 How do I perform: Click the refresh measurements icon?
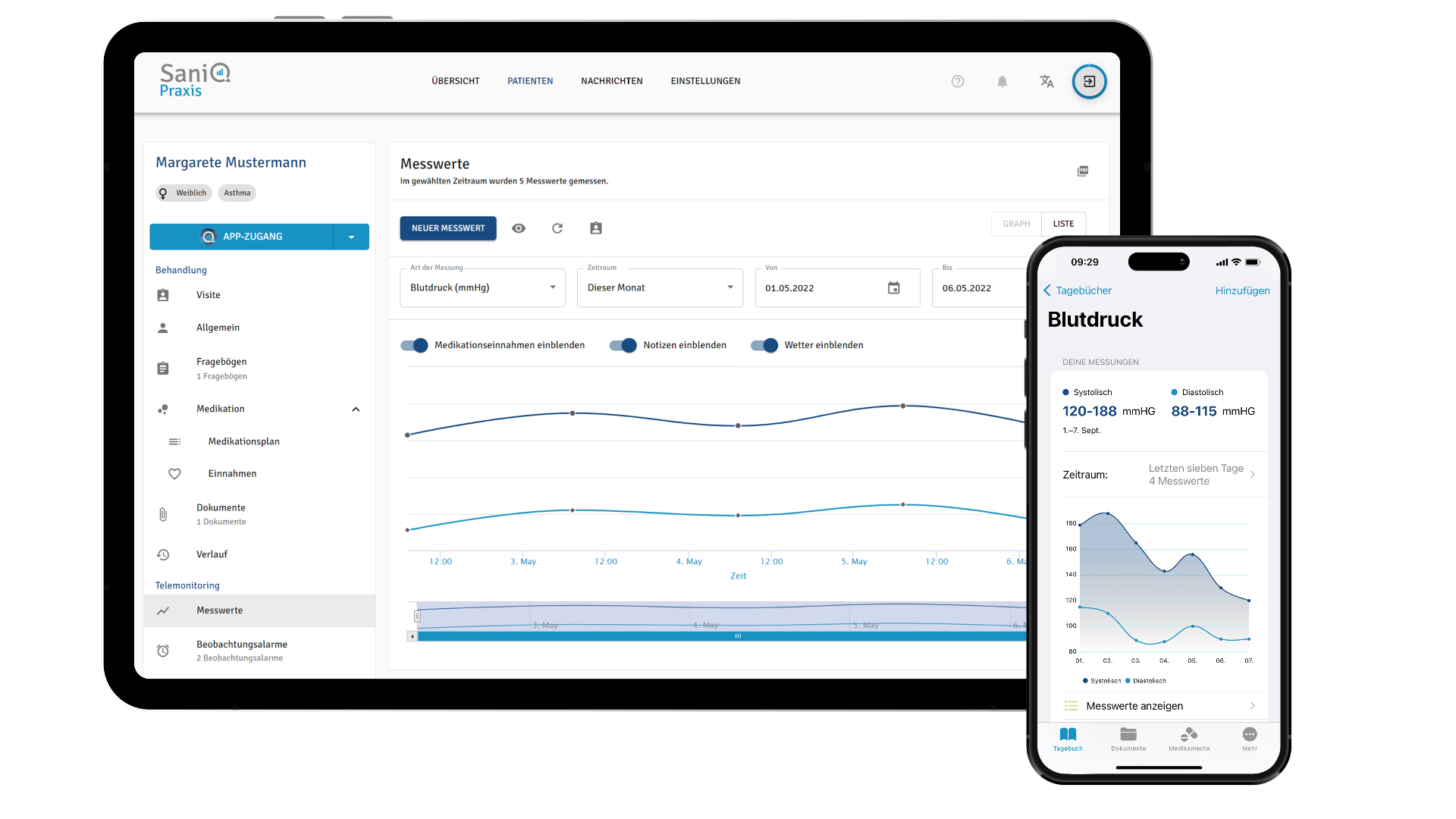click(557, 228)
